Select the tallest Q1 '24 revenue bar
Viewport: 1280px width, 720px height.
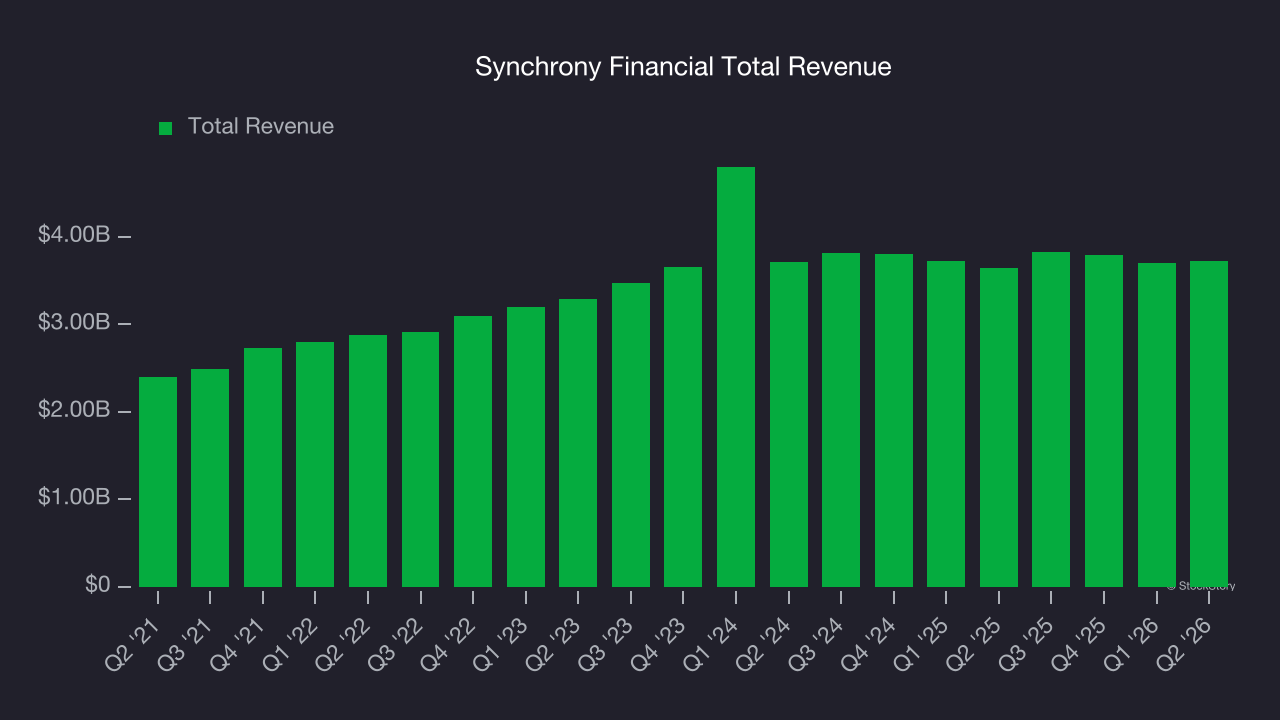click(x=736, y=377)
